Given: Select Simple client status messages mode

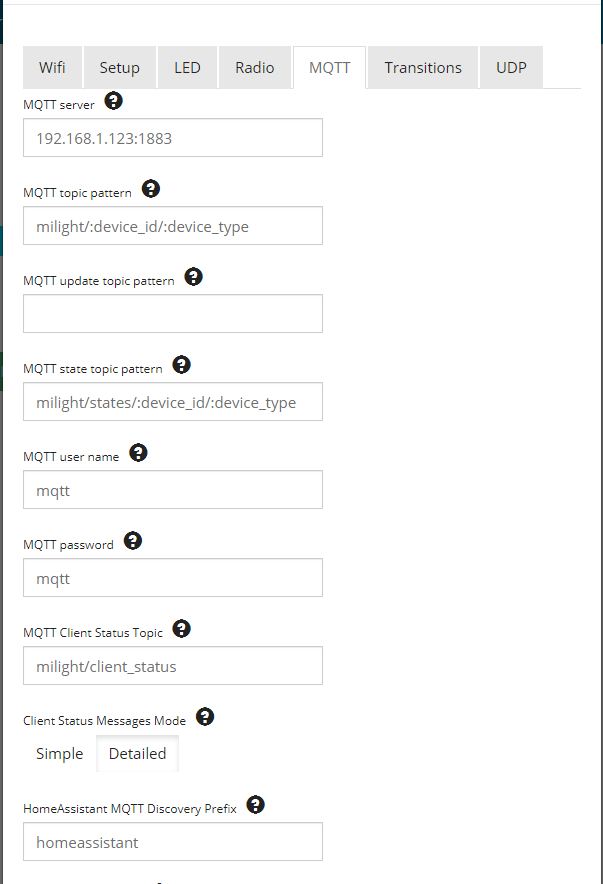Looking at the screenshot, I should tap(59, 753).
